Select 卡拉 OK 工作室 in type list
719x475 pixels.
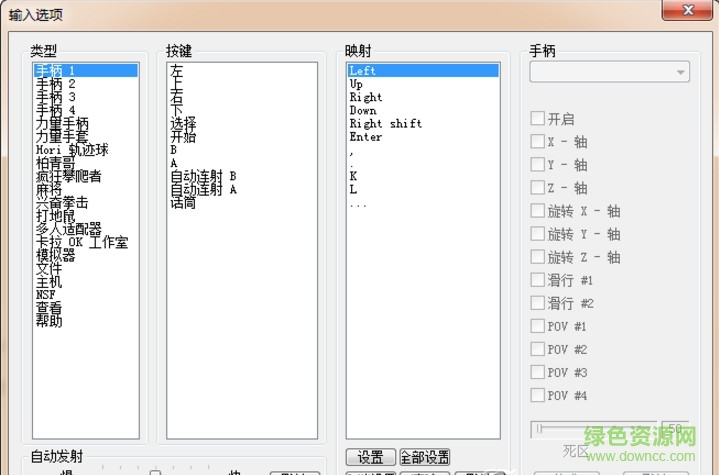(81, 242)
